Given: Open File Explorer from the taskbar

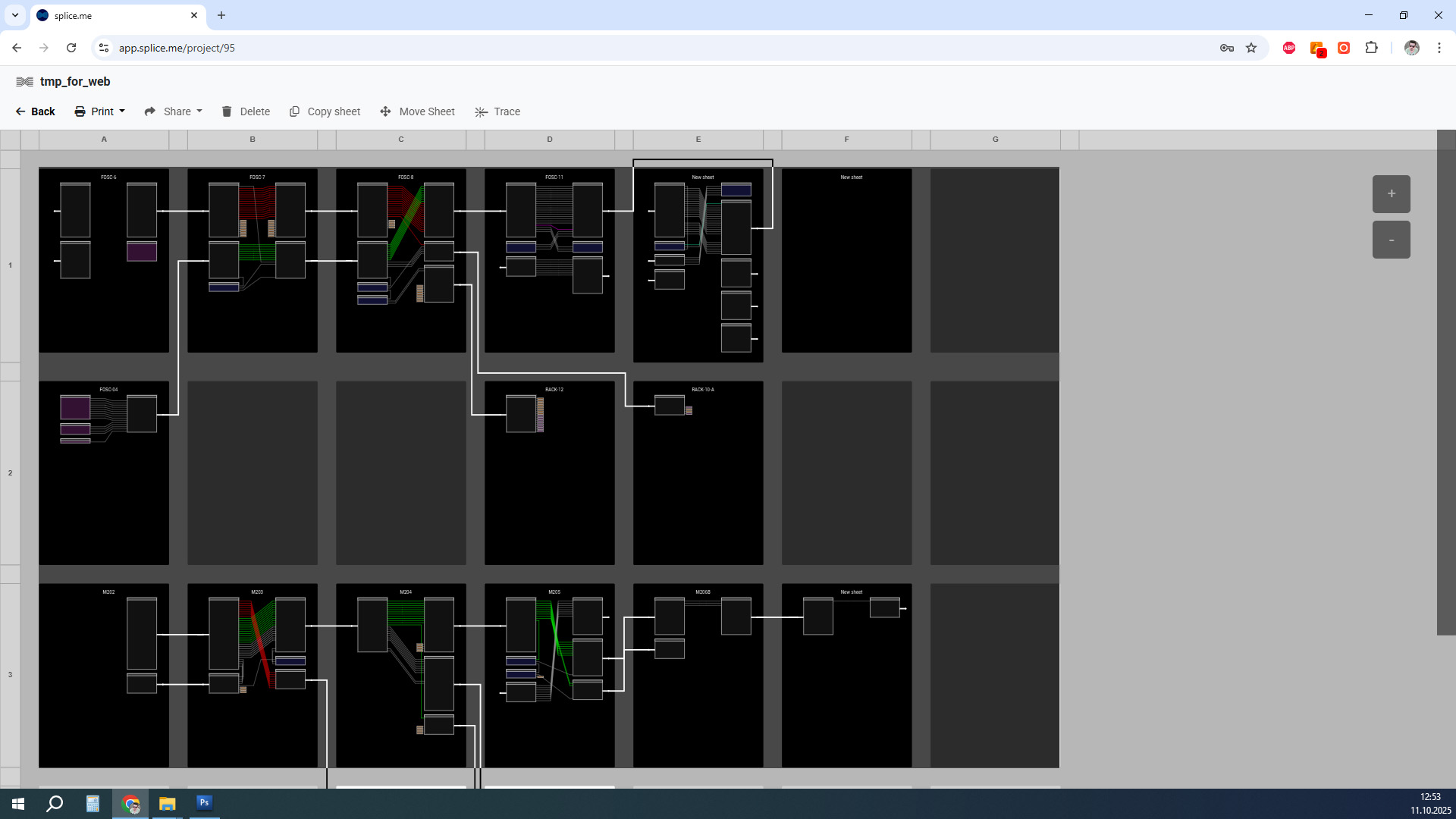Looking at the screenshot, I should [x=167, y=803].
